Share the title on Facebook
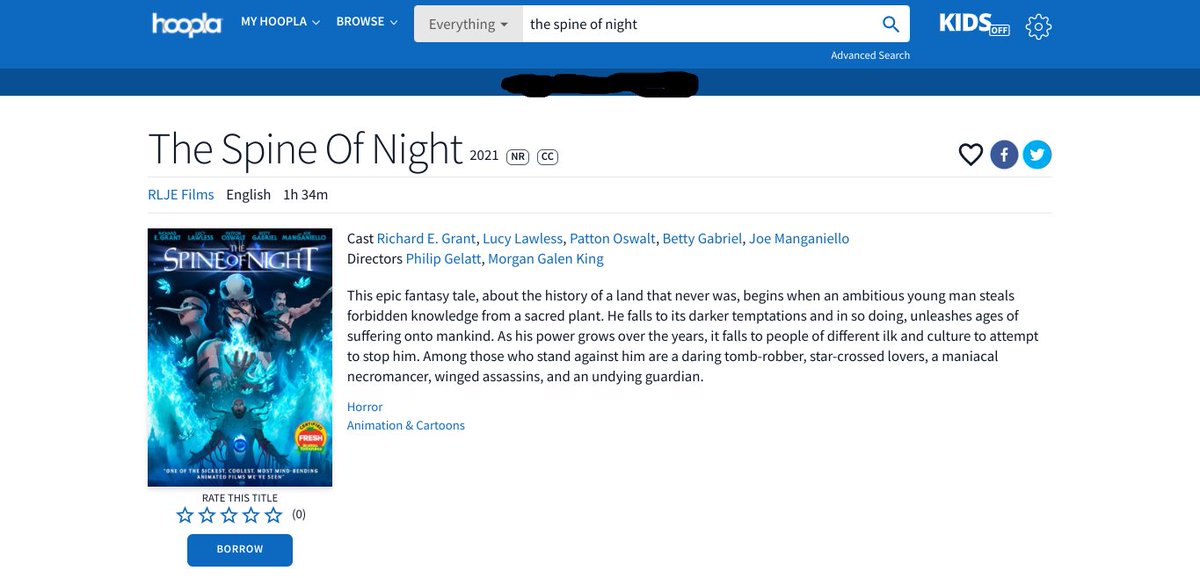 click(1004, 155)
